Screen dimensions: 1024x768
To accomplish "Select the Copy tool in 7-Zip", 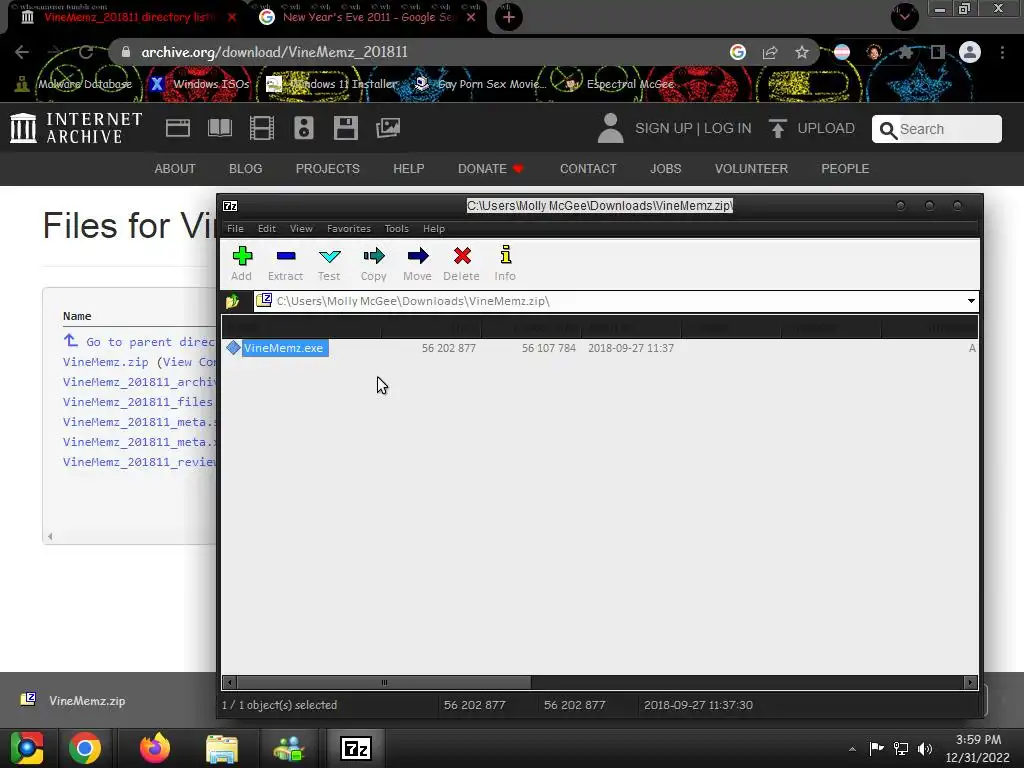I will pyautogui.click(x=374, y=263).
